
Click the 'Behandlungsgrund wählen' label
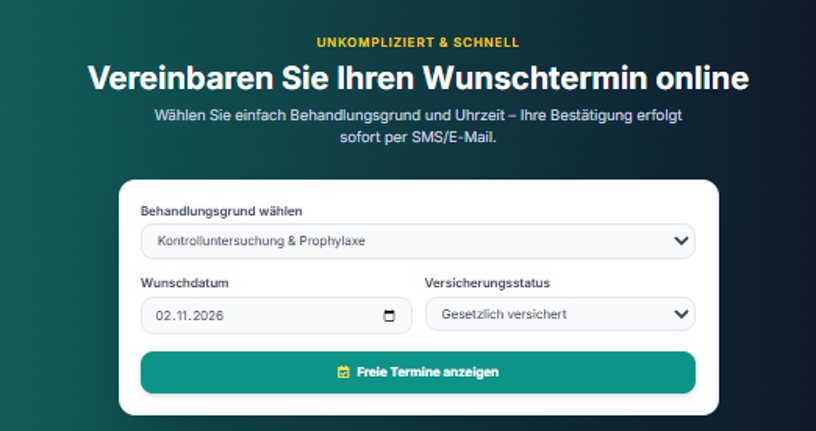tap(221, 211)
